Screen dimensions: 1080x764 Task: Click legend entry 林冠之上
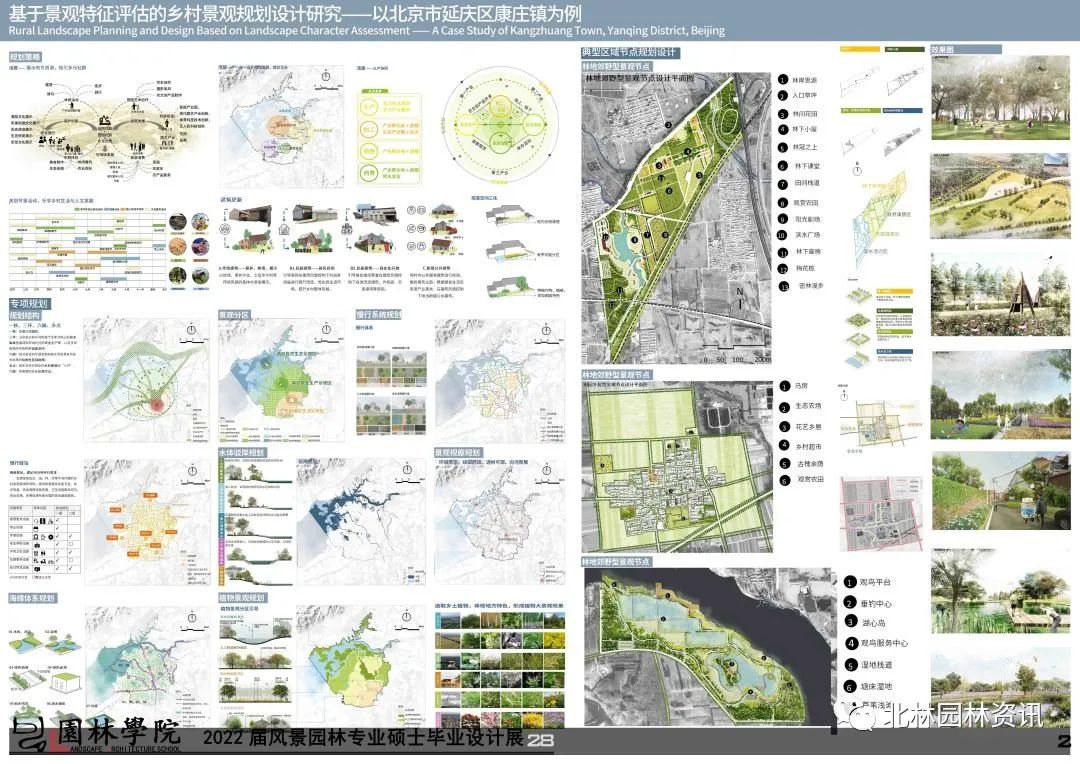[804, 147]
